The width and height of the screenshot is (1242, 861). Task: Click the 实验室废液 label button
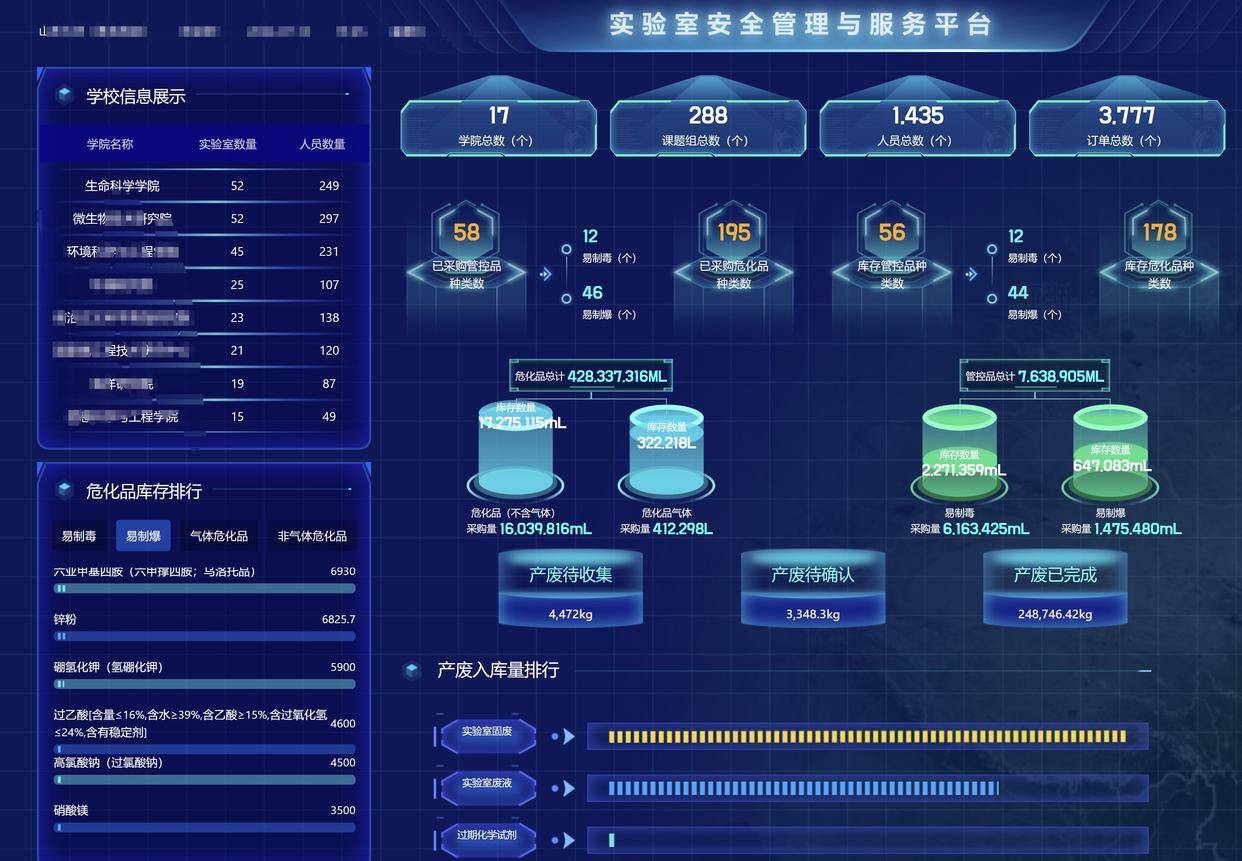487,787
